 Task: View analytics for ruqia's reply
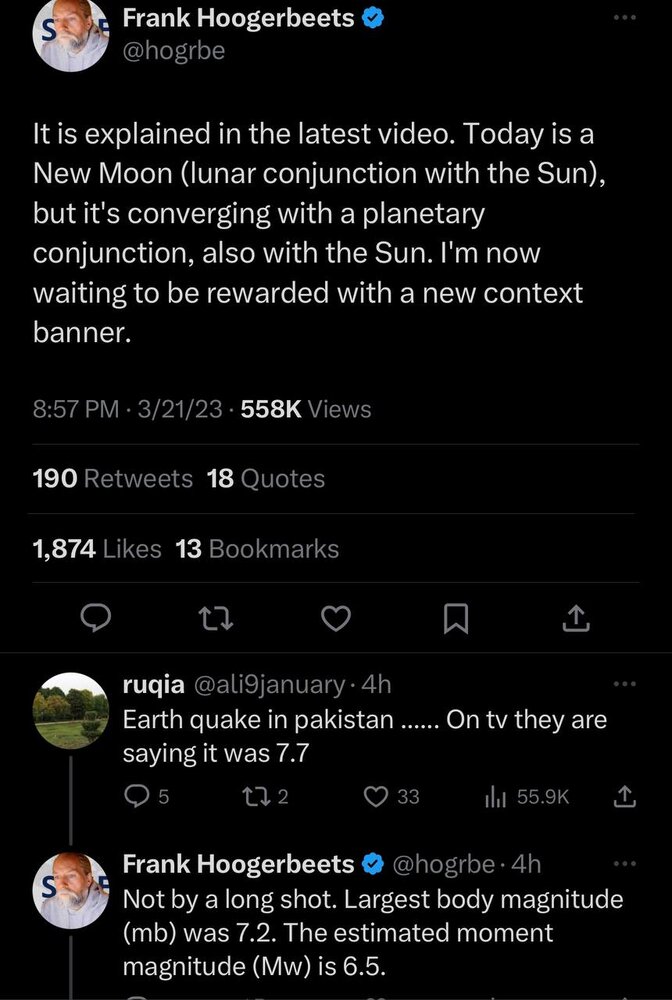(493, 796)
